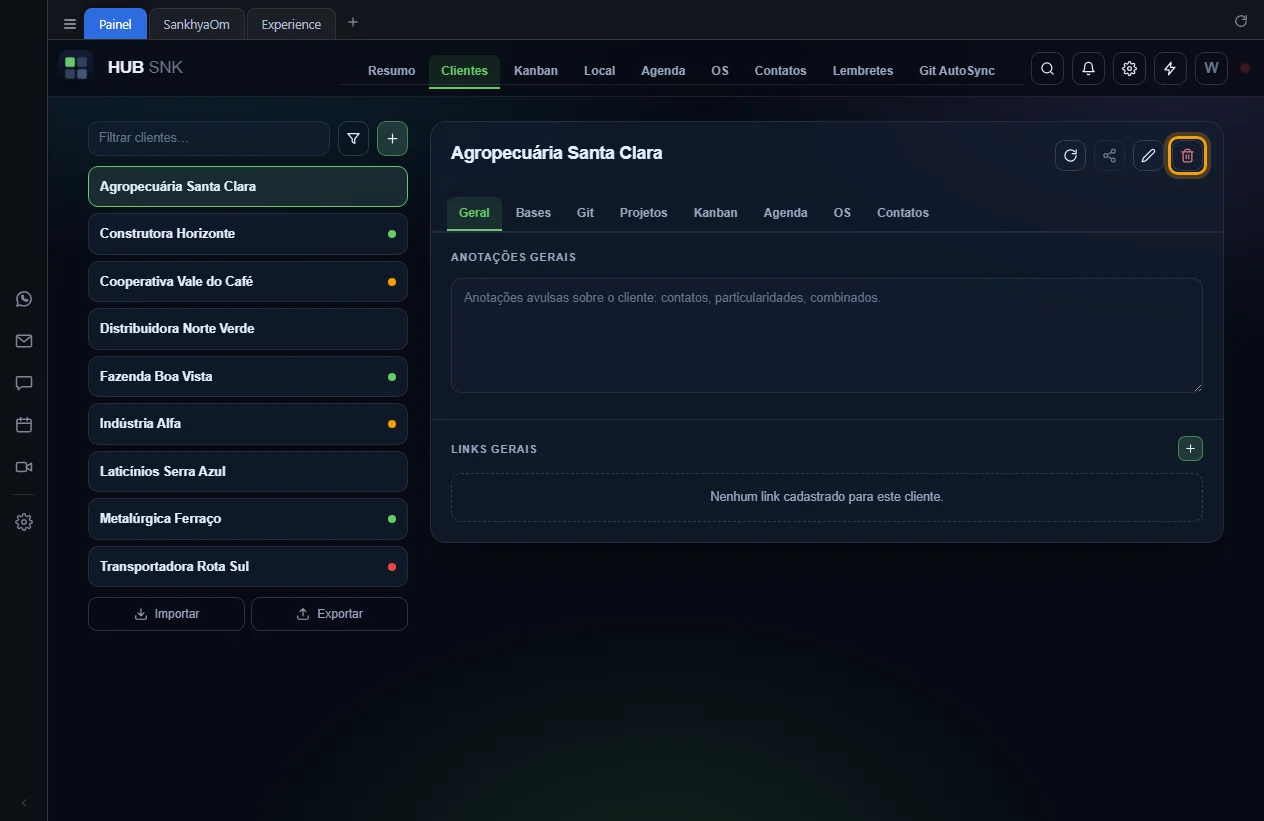
Task: Open Git AutoSync in top navigation
Action: (957, 71)
